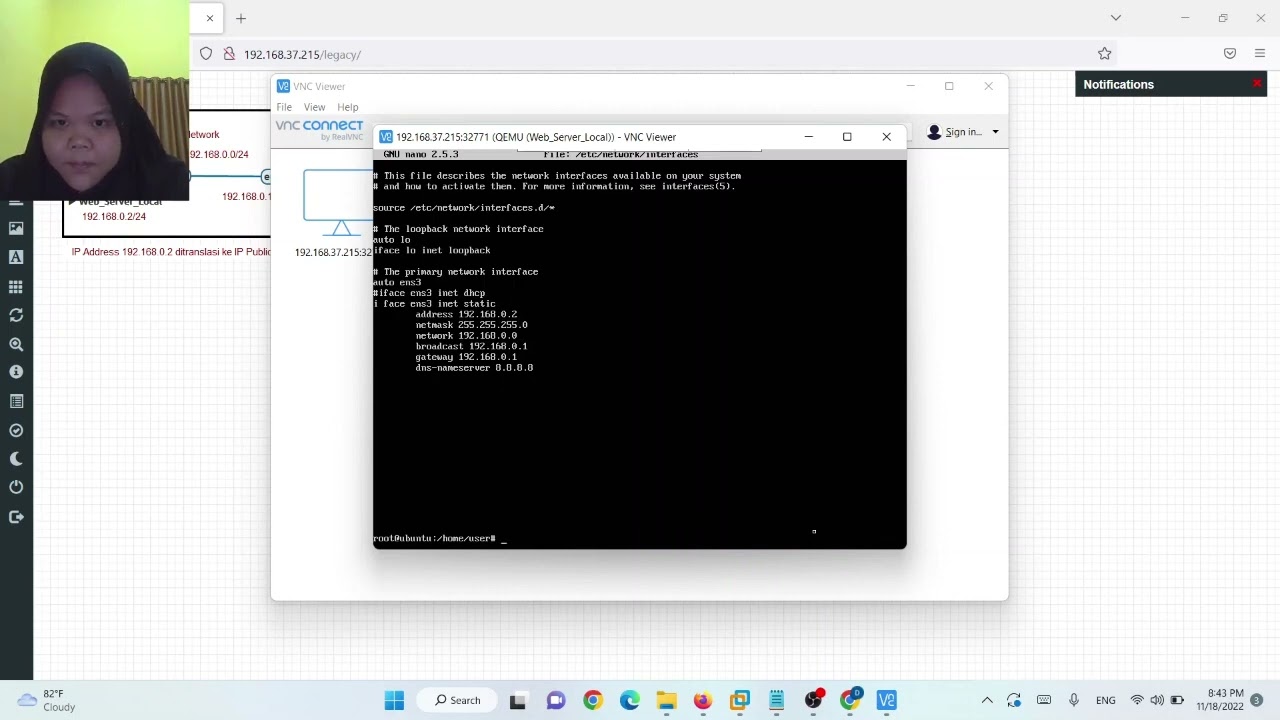Open the weather widget 82°F Cloudy

tap(47, 700)
